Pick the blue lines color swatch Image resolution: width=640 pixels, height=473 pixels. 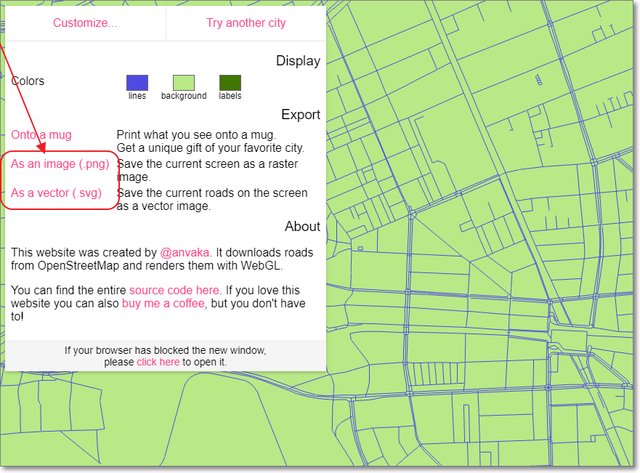[x=137, y=82]
